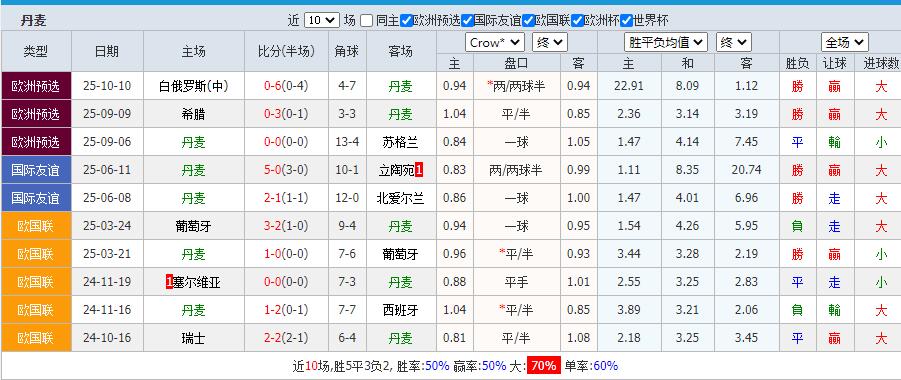Click the 角球 column header

347,51
